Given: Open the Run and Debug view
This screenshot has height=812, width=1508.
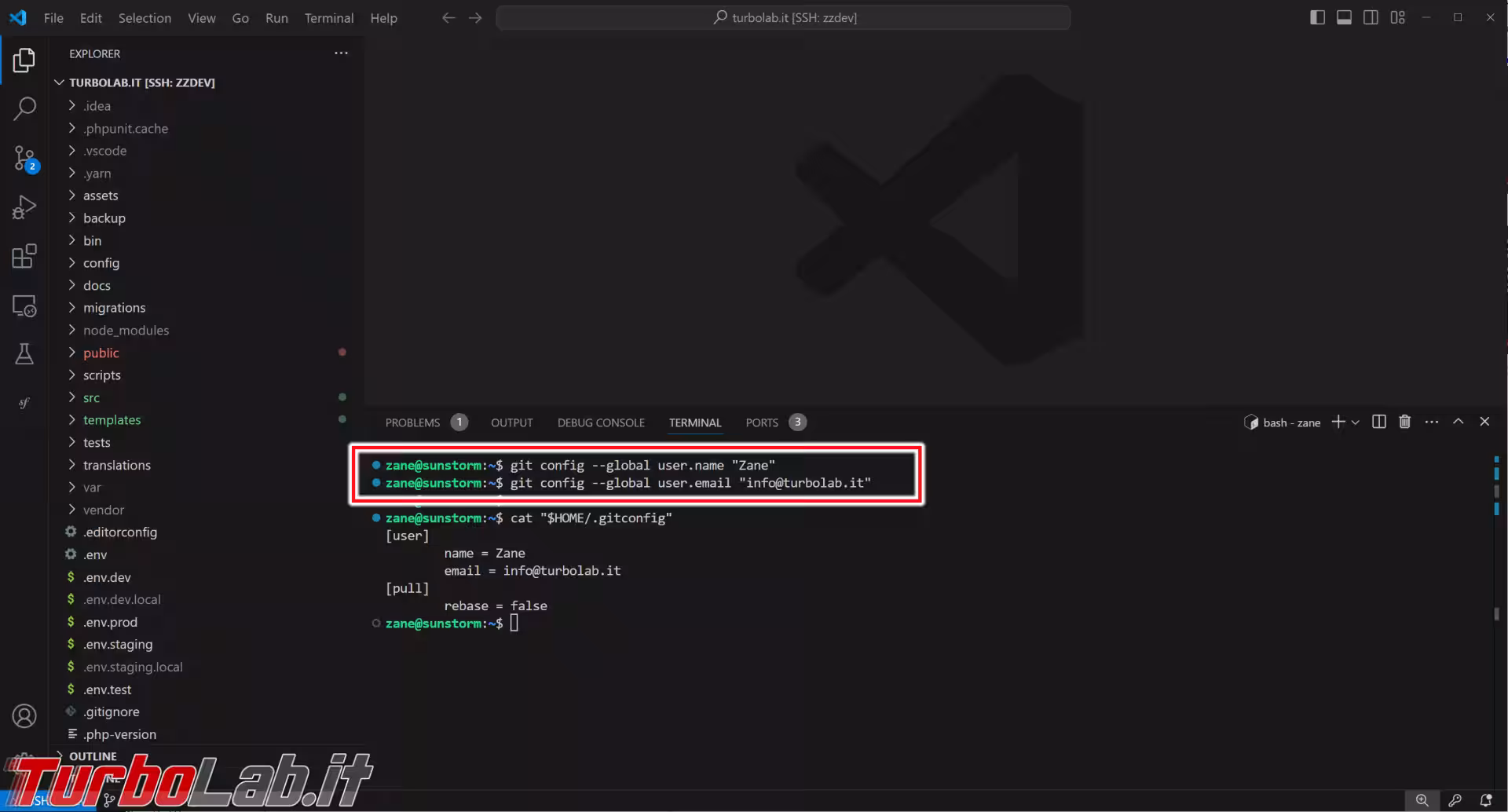Looking at the screenshot, I should point(24,207).
